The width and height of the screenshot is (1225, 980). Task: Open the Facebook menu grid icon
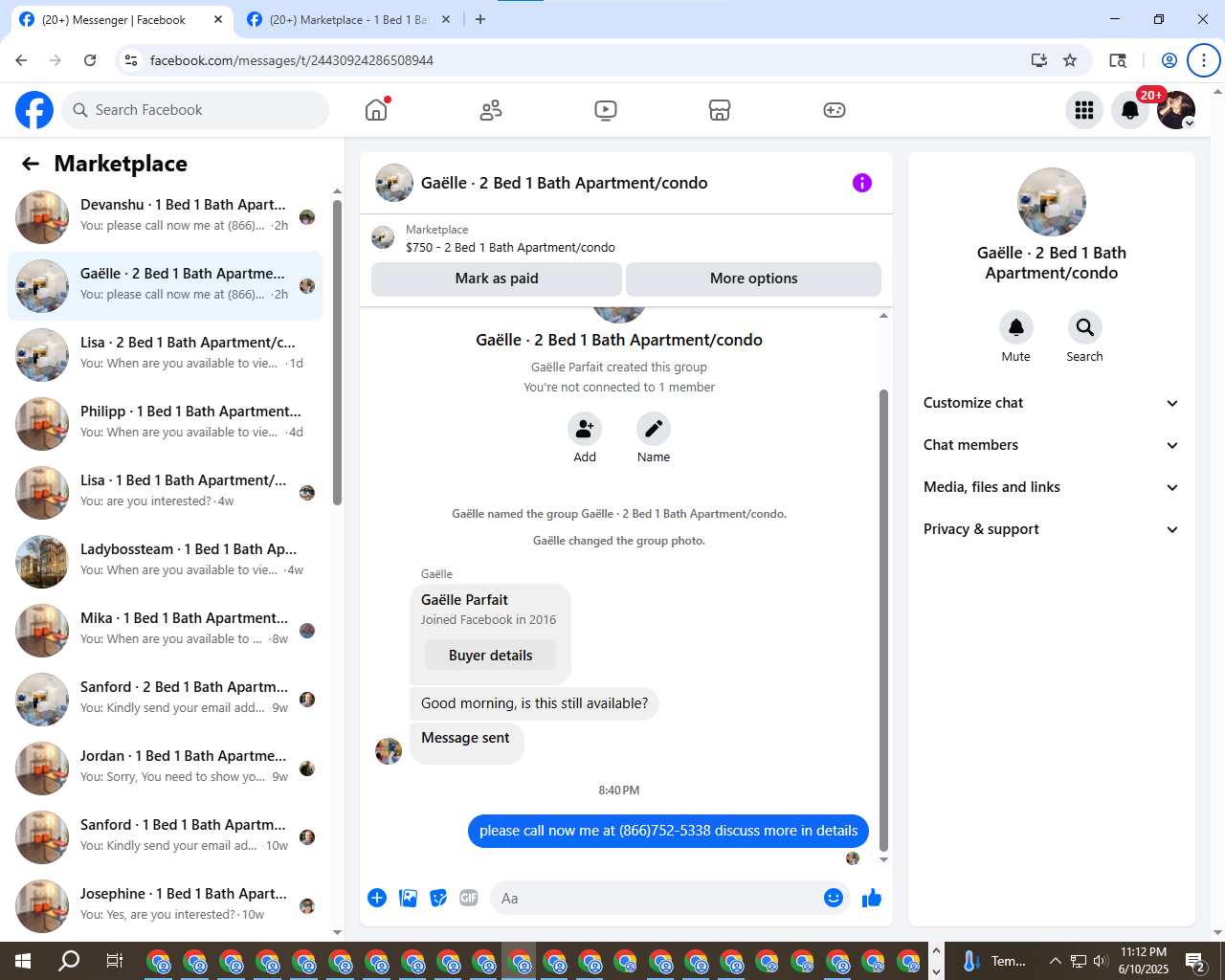1084,110
